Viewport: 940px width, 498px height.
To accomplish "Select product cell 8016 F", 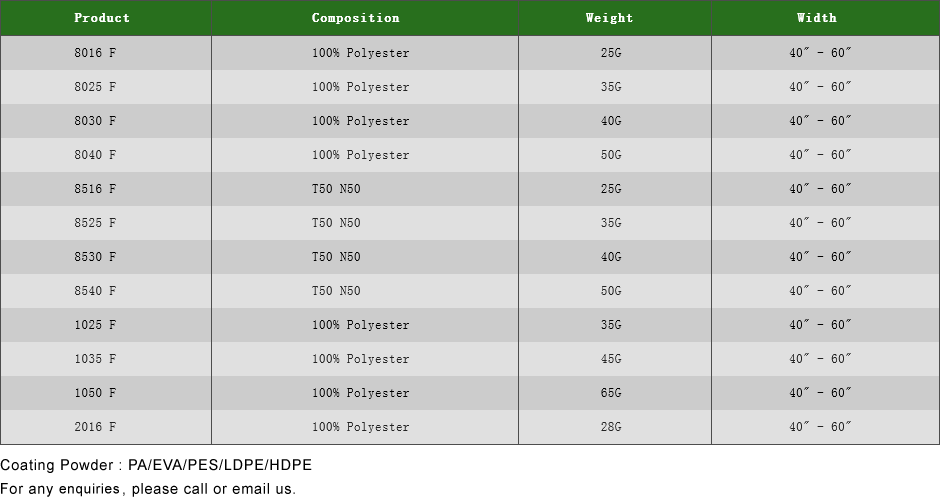I will pos(95,53).
